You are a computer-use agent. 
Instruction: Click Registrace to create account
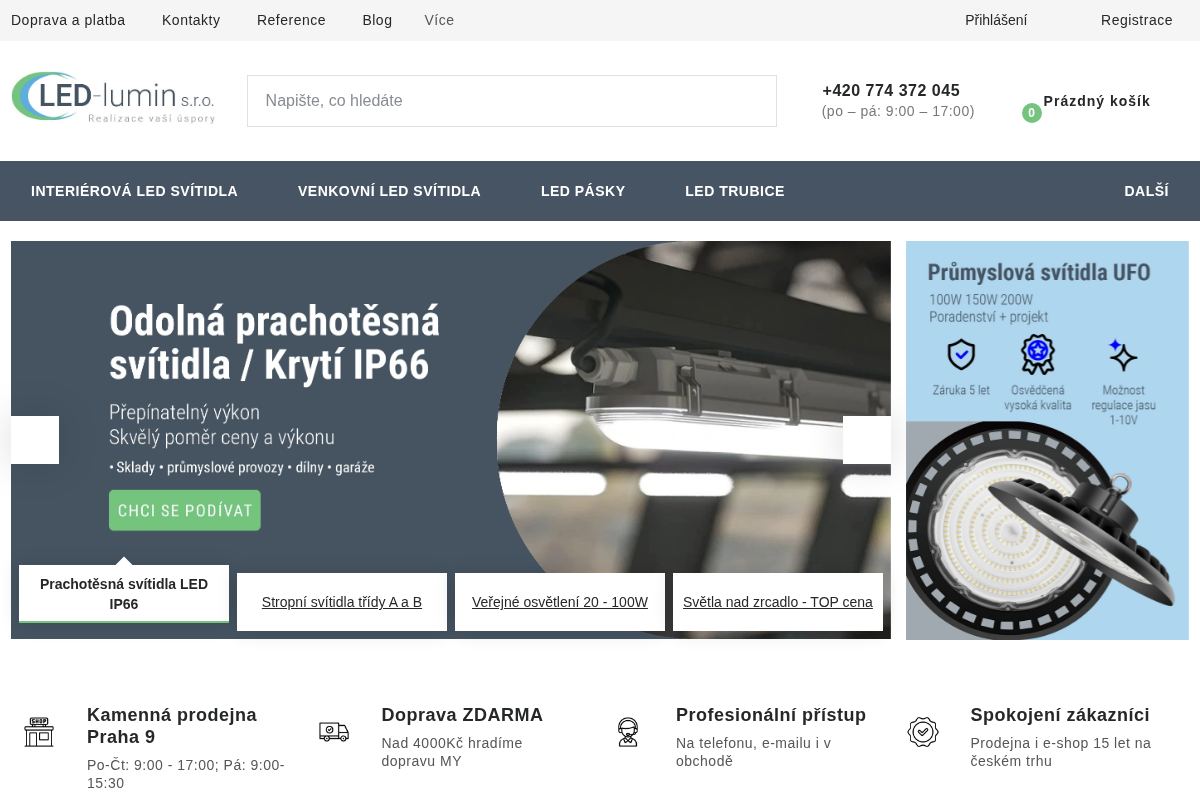pyautogui.click(x=1137, y=20)
